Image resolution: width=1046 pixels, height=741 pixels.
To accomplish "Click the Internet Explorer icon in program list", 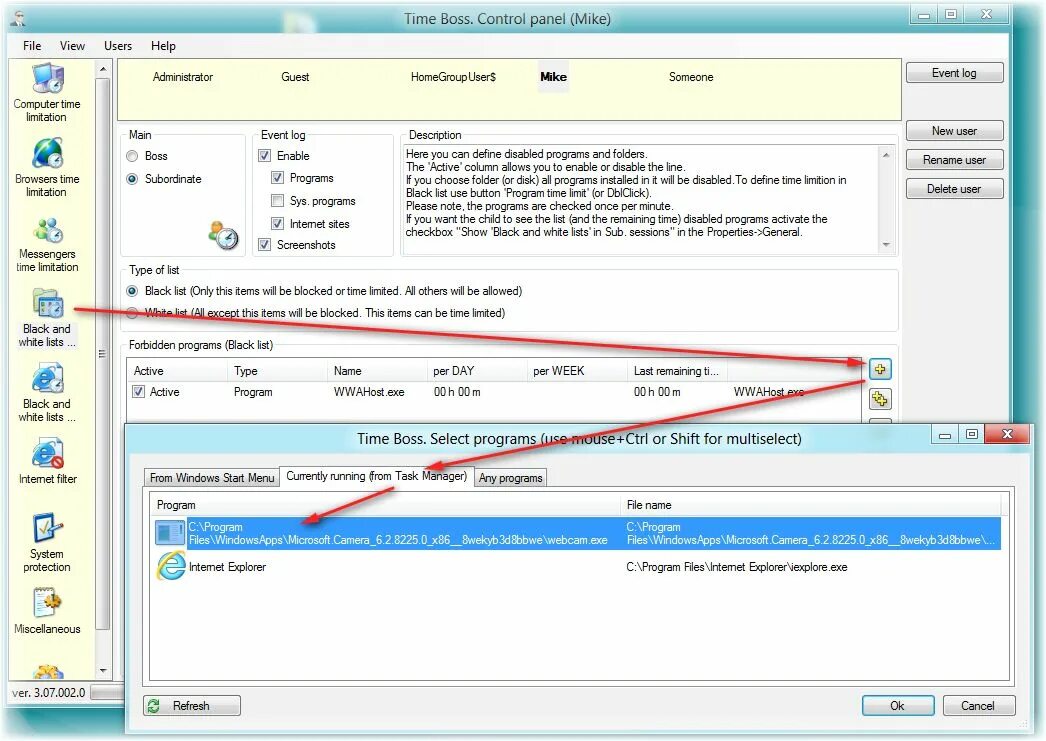I will [171, 566].
